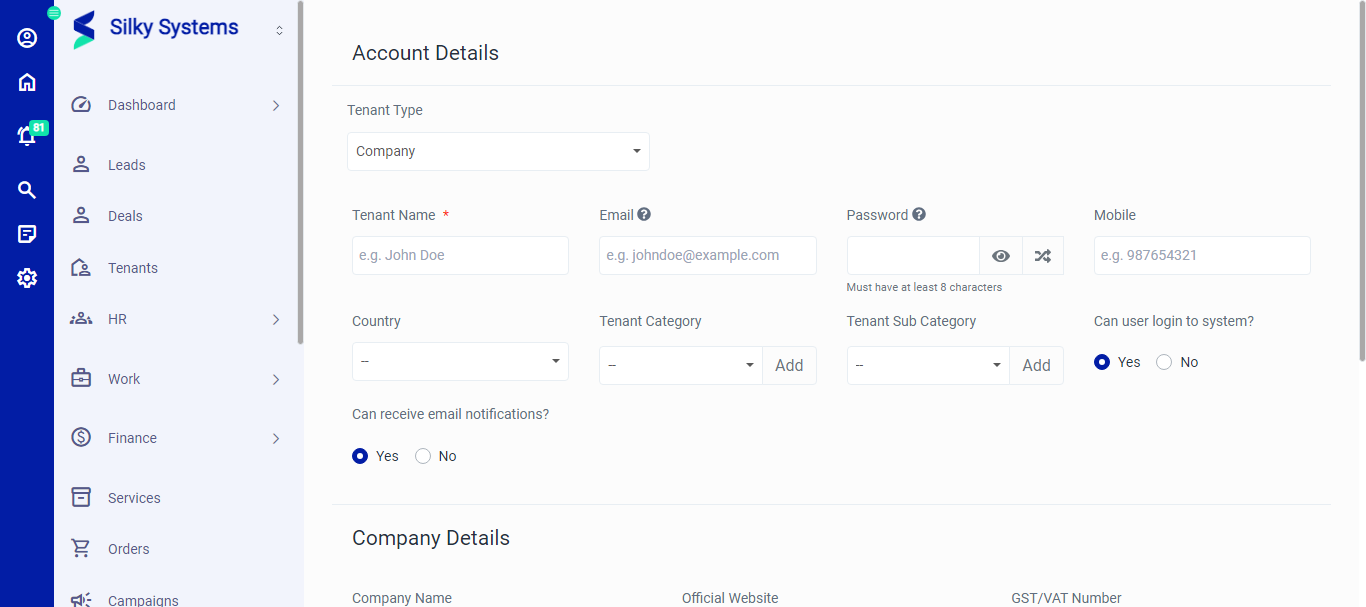Open the Tenant Type dropdown
Screen dimensions: 1366x607
(498, 151)
